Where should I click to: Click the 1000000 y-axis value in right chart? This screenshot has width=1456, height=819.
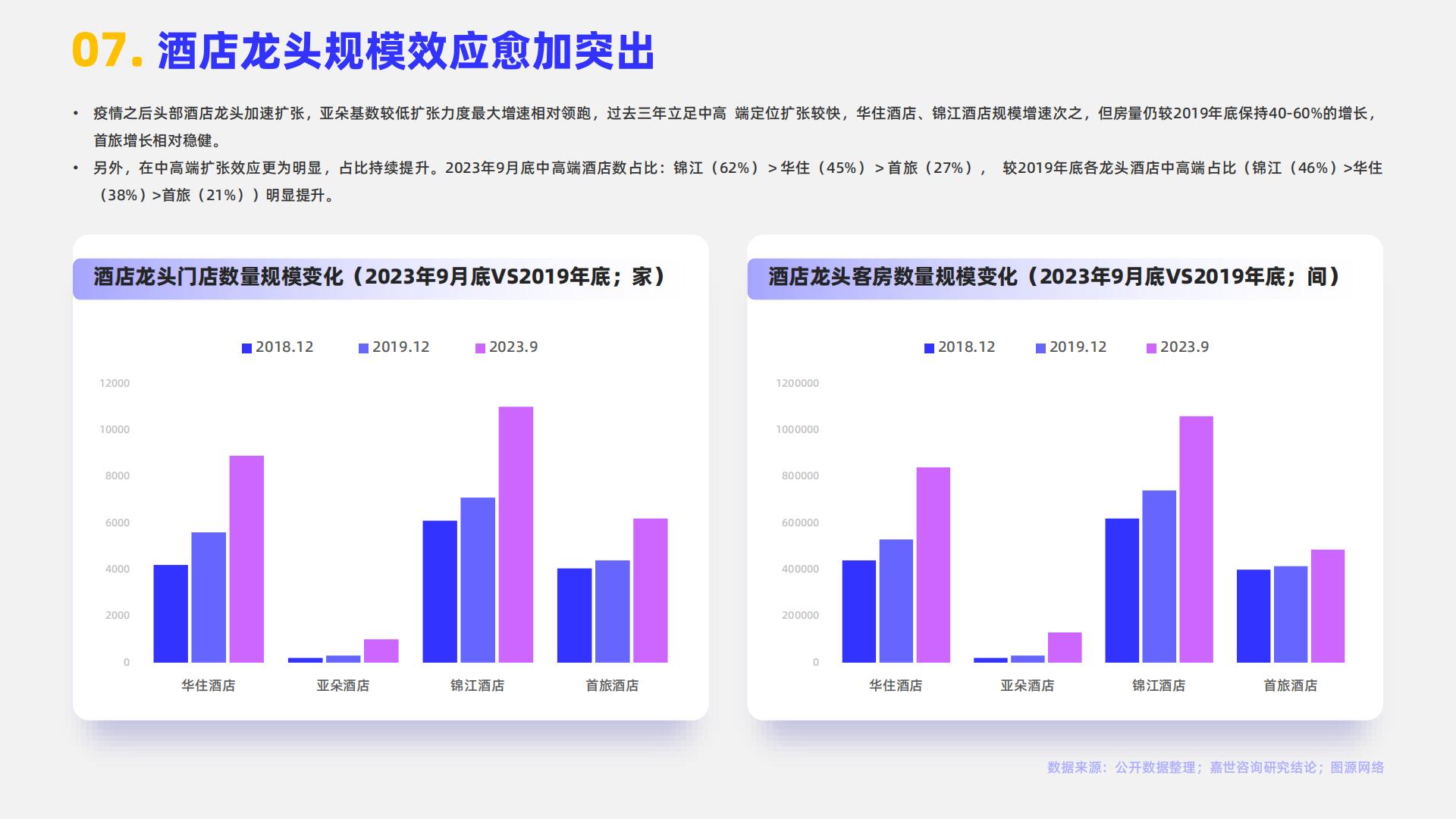797,430
